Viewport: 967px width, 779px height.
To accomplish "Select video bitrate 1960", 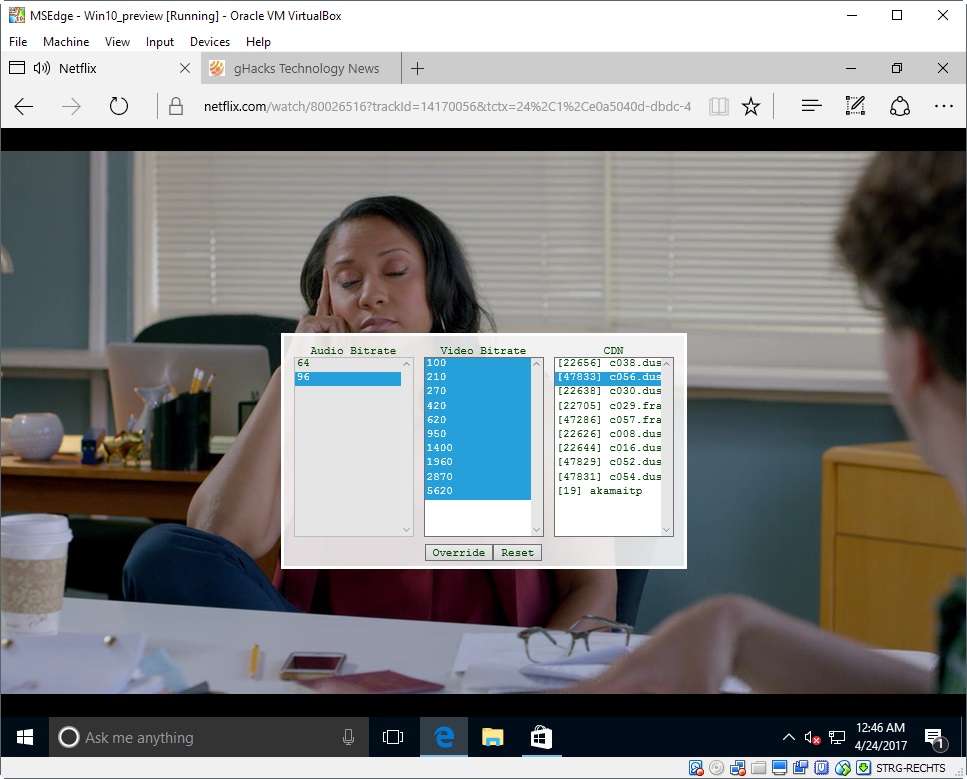I will [x=477, y=462].
